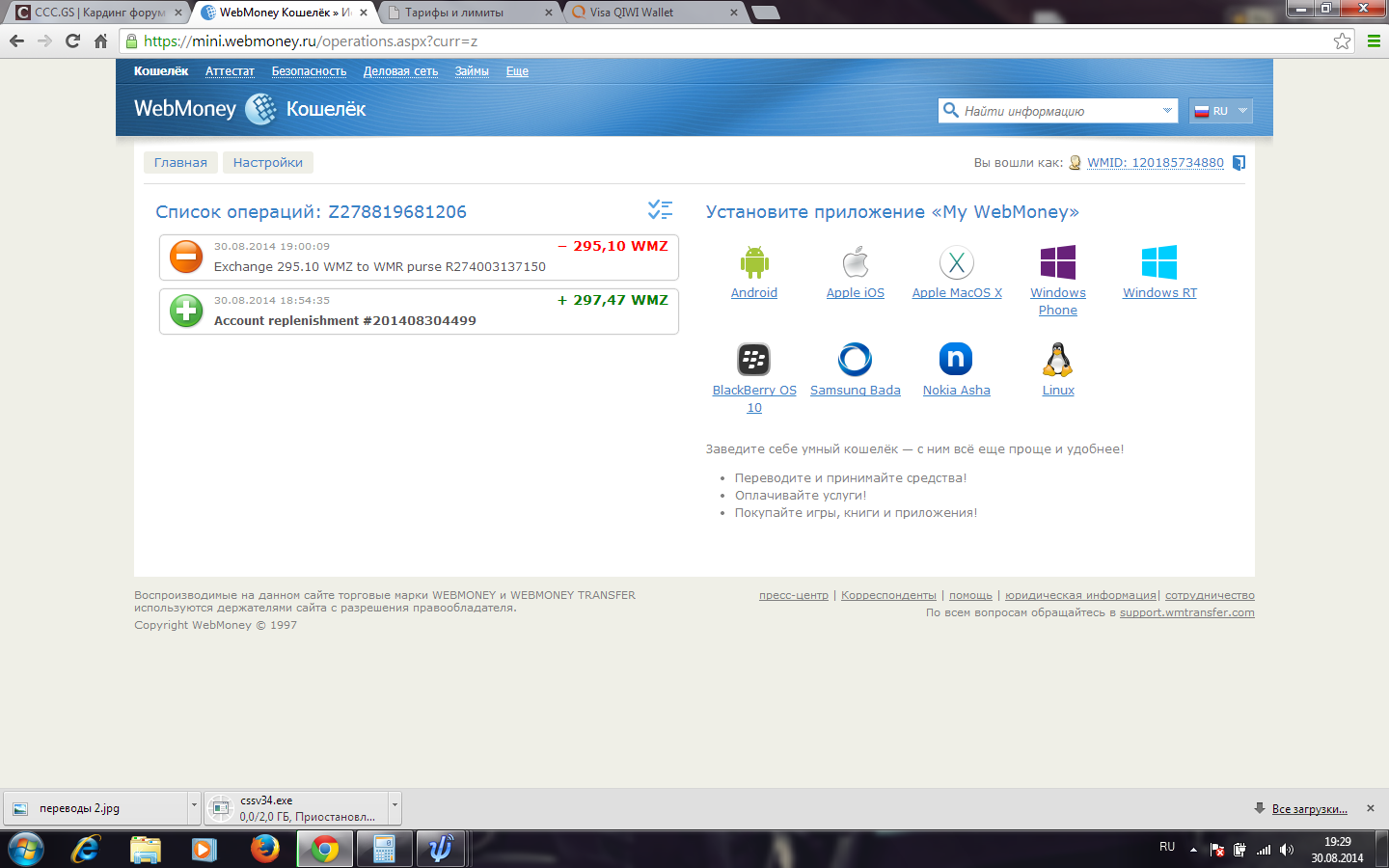Open the Займы menu item
Image resolution: width=1389 pixels, height=868 pixels.
pos(472,71)
